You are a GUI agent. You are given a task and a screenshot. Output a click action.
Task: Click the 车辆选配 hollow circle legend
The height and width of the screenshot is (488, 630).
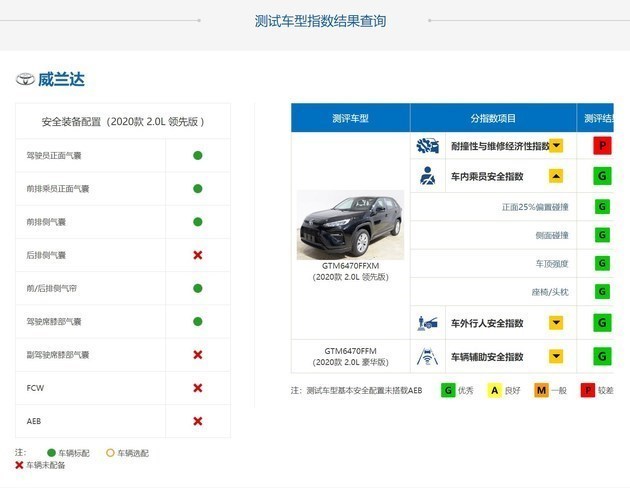click(110, 453)
